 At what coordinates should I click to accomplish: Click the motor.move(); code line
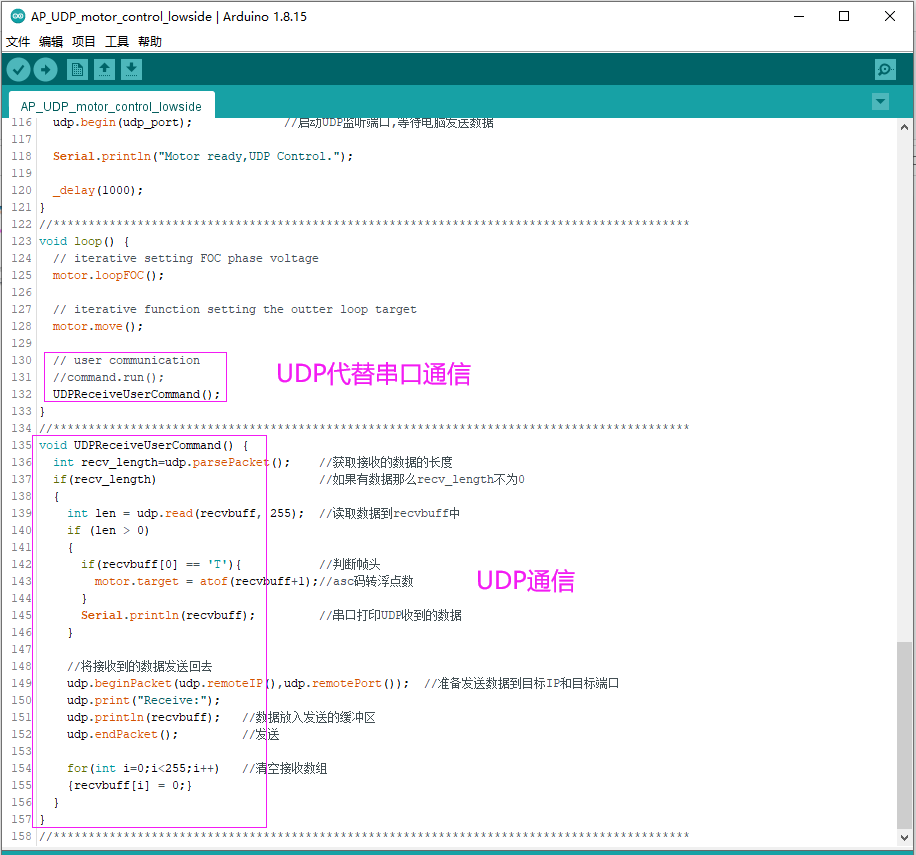tap(98, 326)
